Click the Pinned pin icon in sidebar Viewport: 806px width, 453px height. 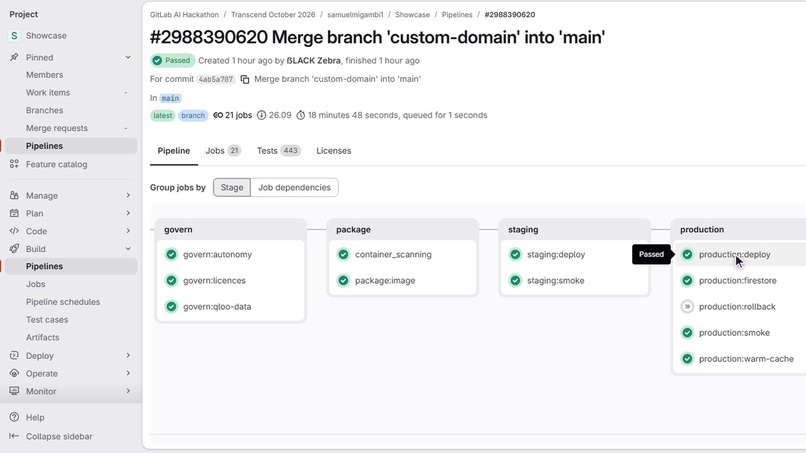click(14, 57)
